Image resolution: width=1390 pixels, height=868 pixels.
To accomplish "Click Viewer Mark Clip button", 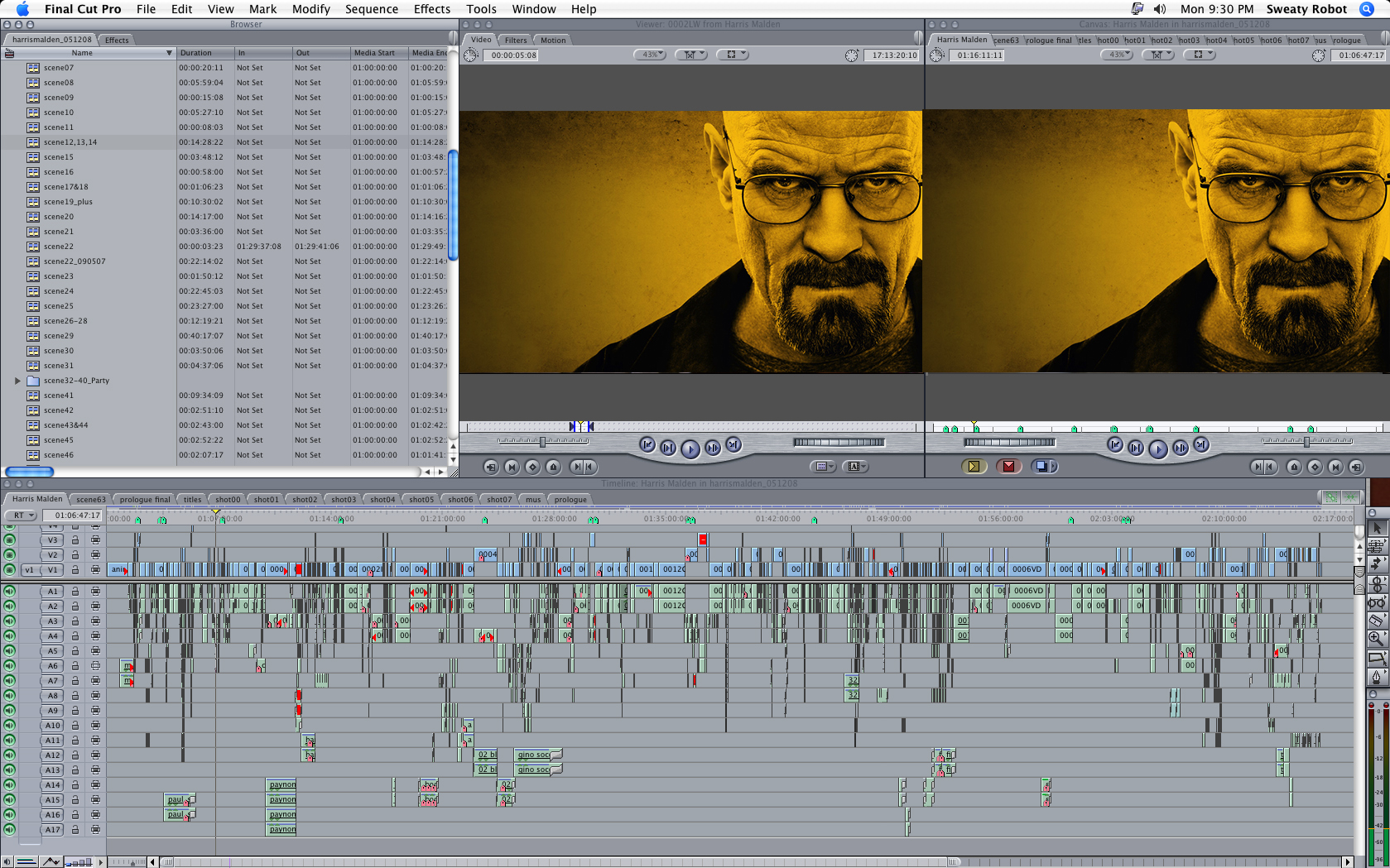I will pyautogui.click(x=512, y=467).
